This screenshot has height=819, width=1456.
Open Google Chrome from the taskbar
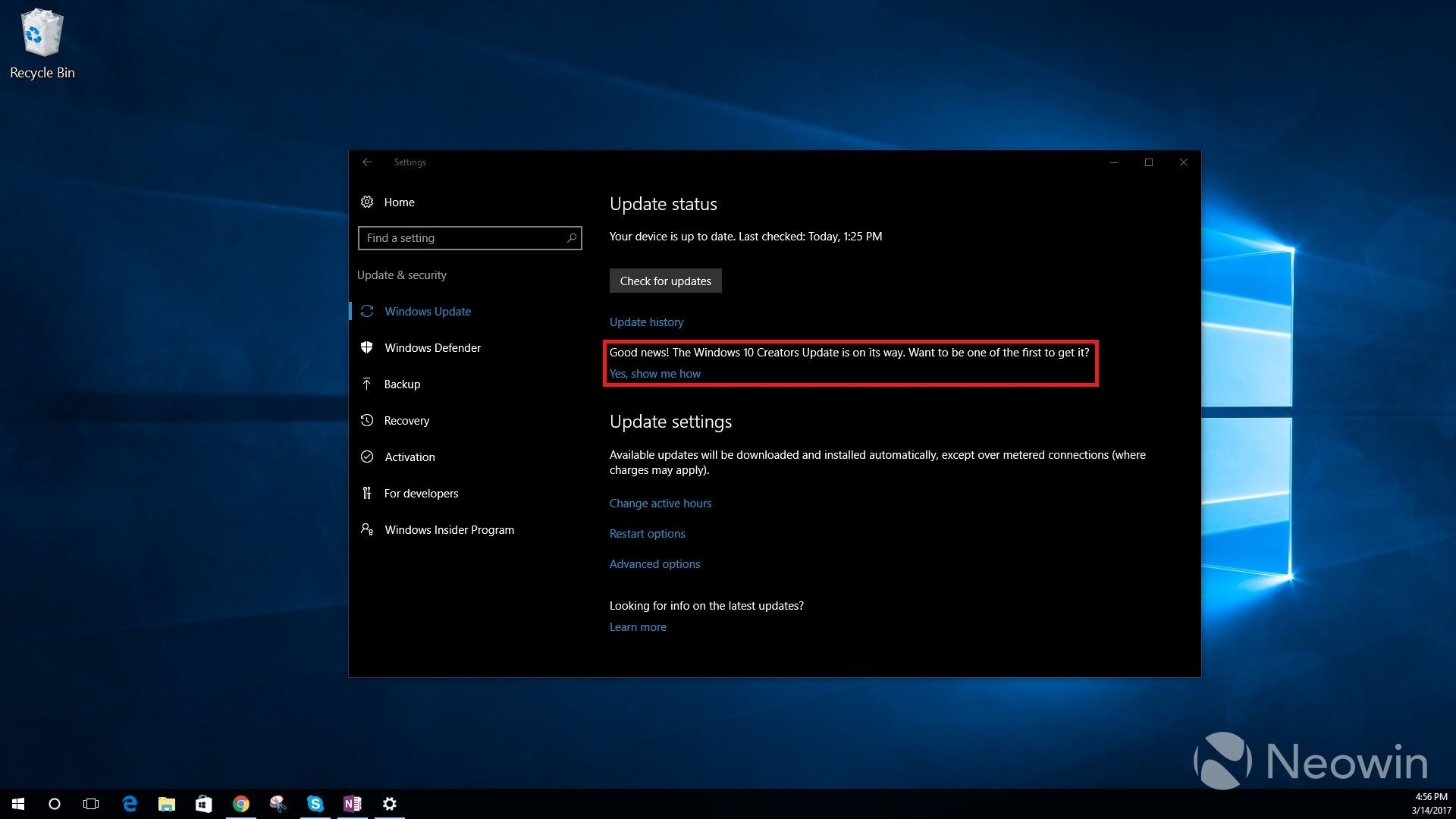point(241,804)
